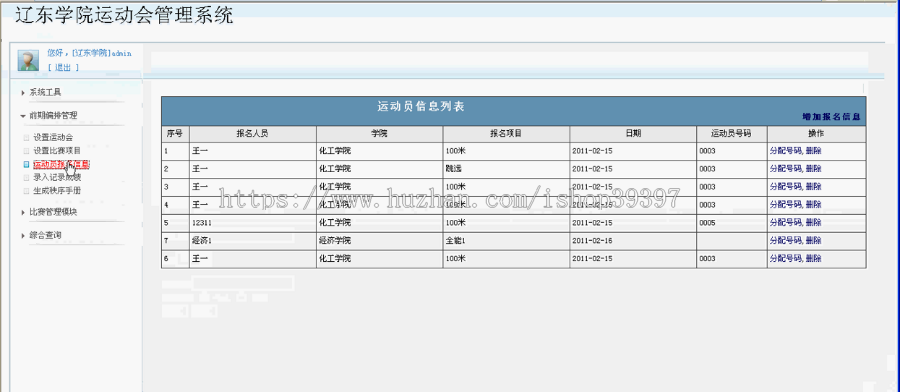Click the 增加报名信息 link
Image resolution: width=900 pixels, height=392 pixels.
pos(832,117)
